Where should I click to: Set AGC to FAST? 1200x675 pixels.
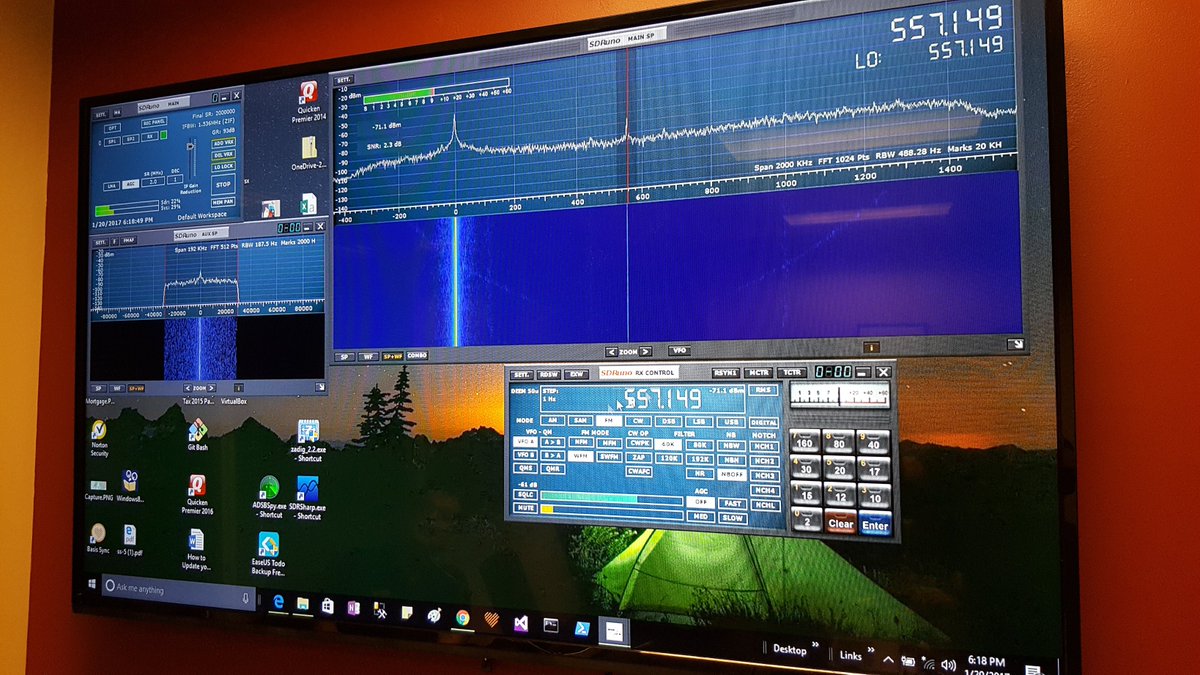(x=732, y=504)
